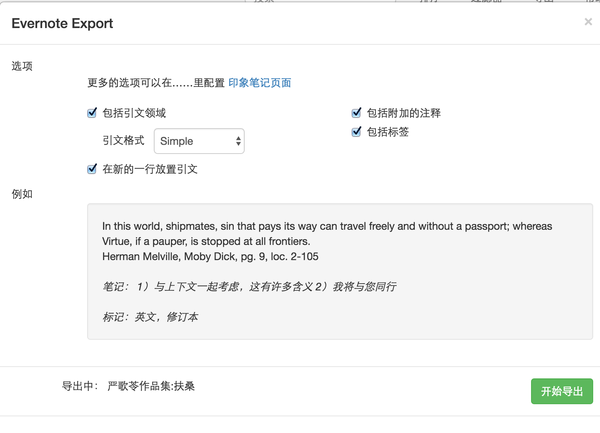Disable the 包括标签 checkbox
Image resolution: width=600 pixels, height=433 pixels.
(356, 132)
